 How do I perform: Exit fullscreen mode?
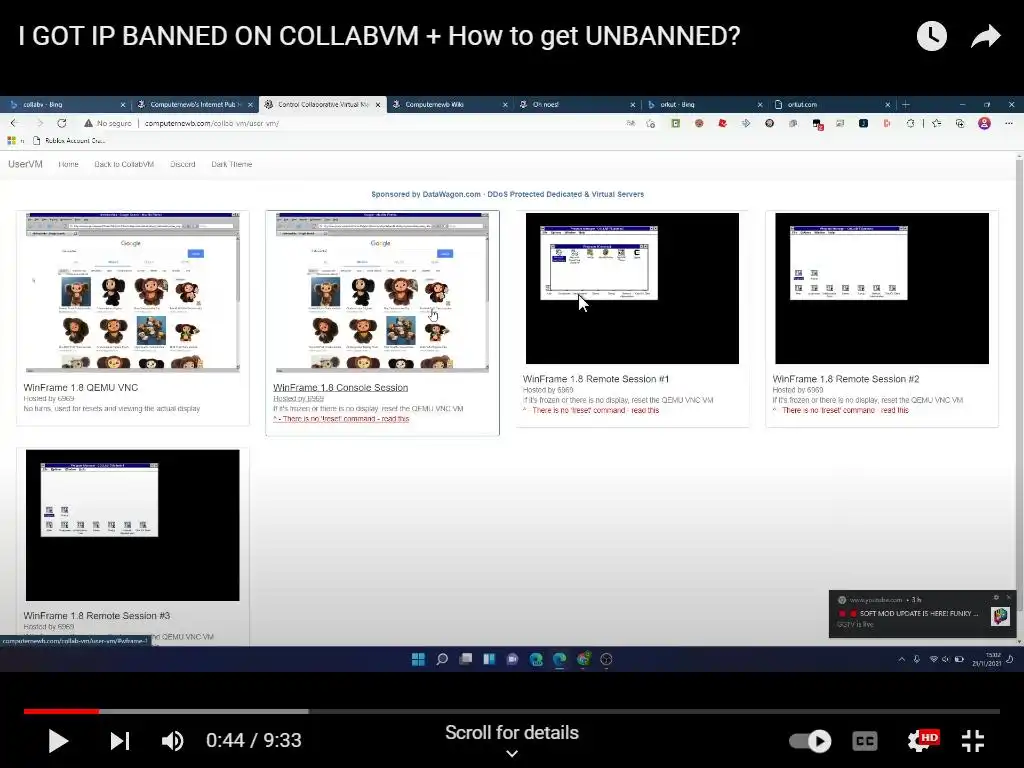click(973, 741)
